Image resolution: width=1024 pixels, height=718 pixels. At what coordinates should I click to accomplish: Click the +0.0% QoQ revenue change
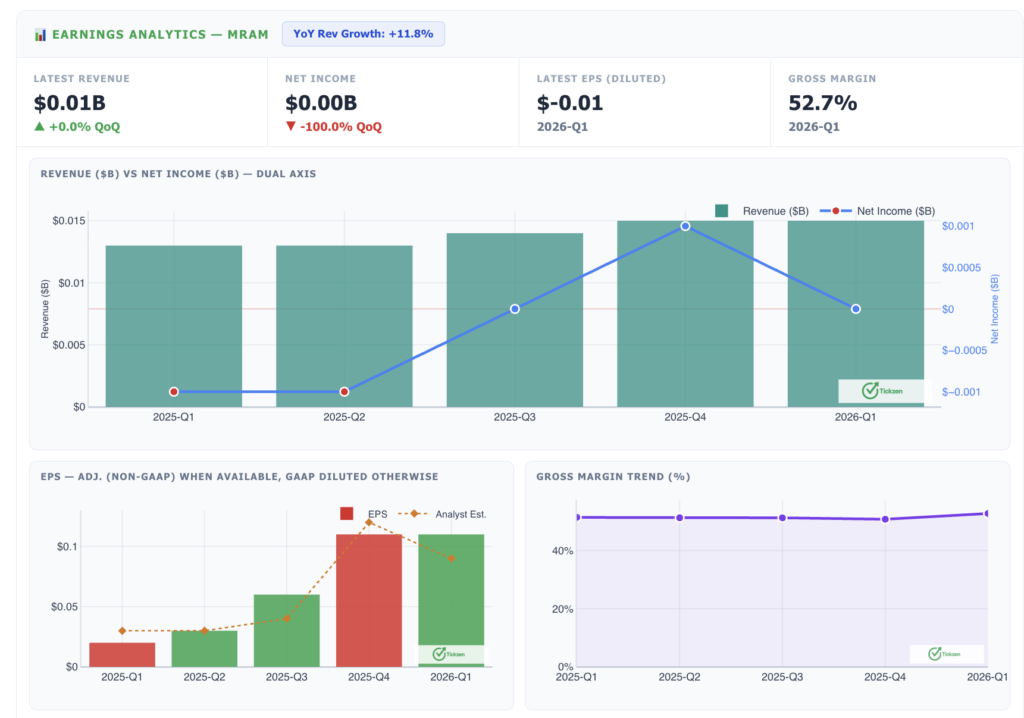click(x=77, y=127)
